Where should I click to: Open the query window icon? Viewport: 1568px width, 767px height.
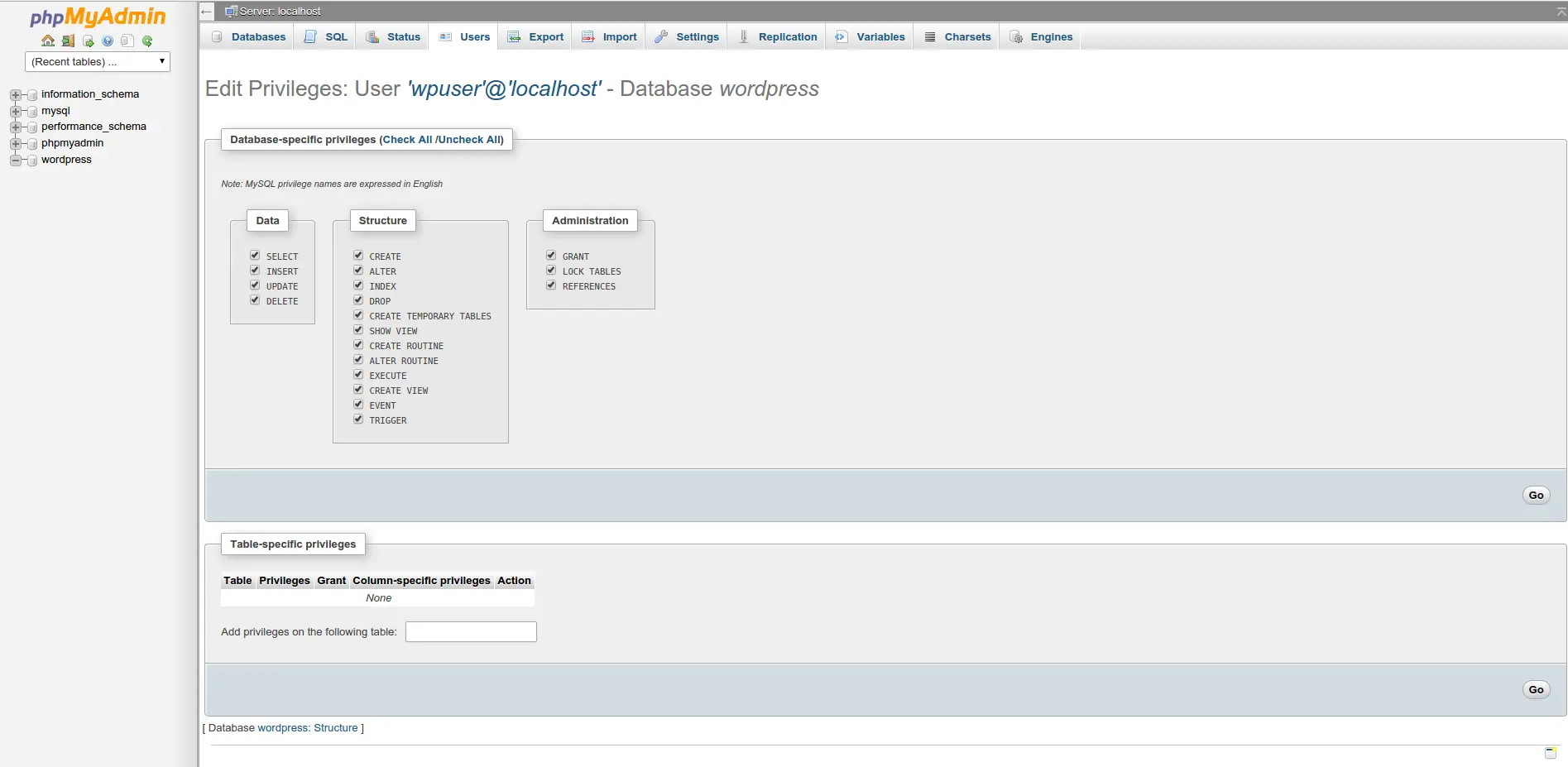[x=88, y=41]
